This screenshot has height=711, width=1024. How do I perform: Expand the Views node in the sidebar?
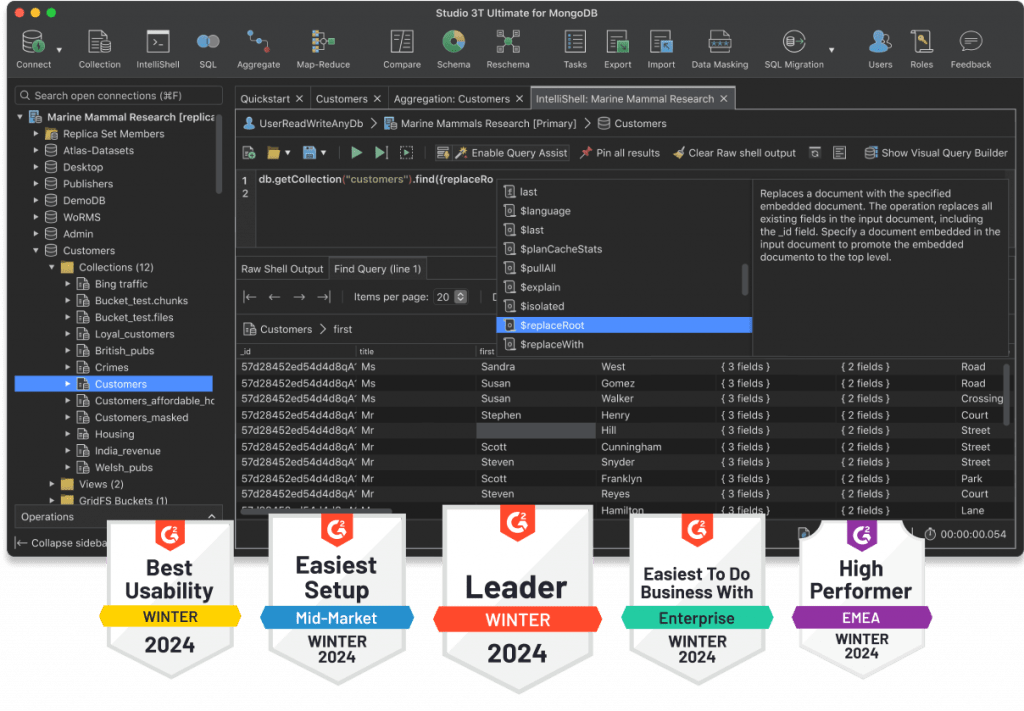(x=53, y=483)
